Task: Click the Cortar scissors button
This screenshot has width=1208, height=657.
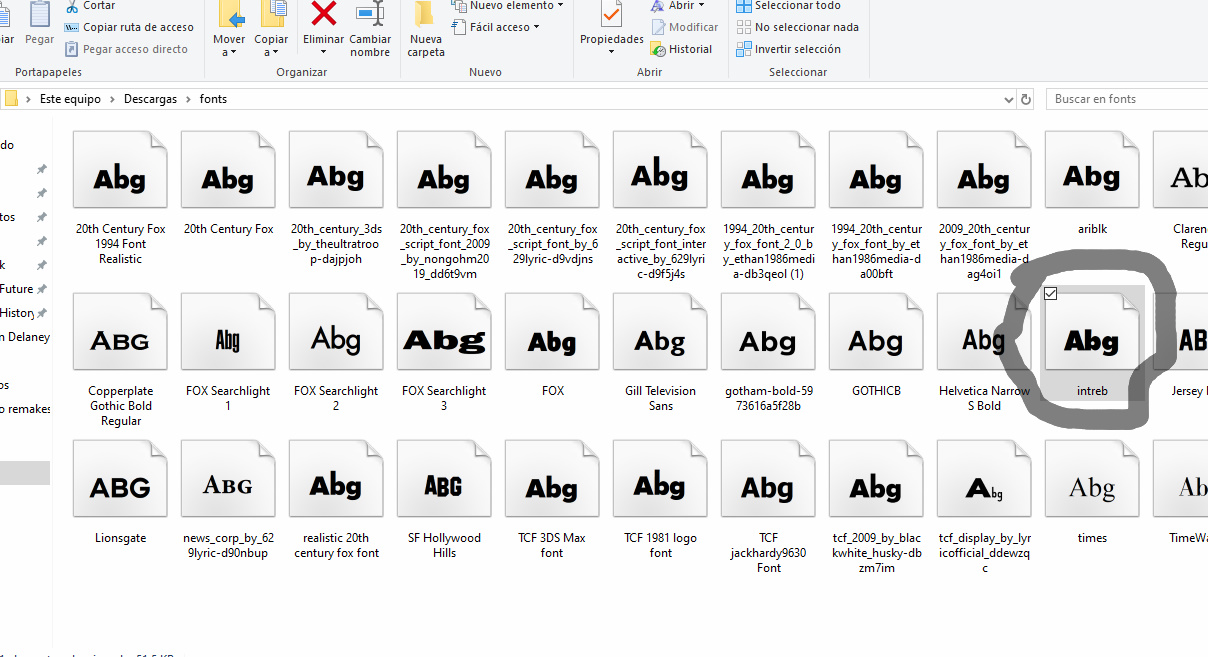Action: point(90,6)
